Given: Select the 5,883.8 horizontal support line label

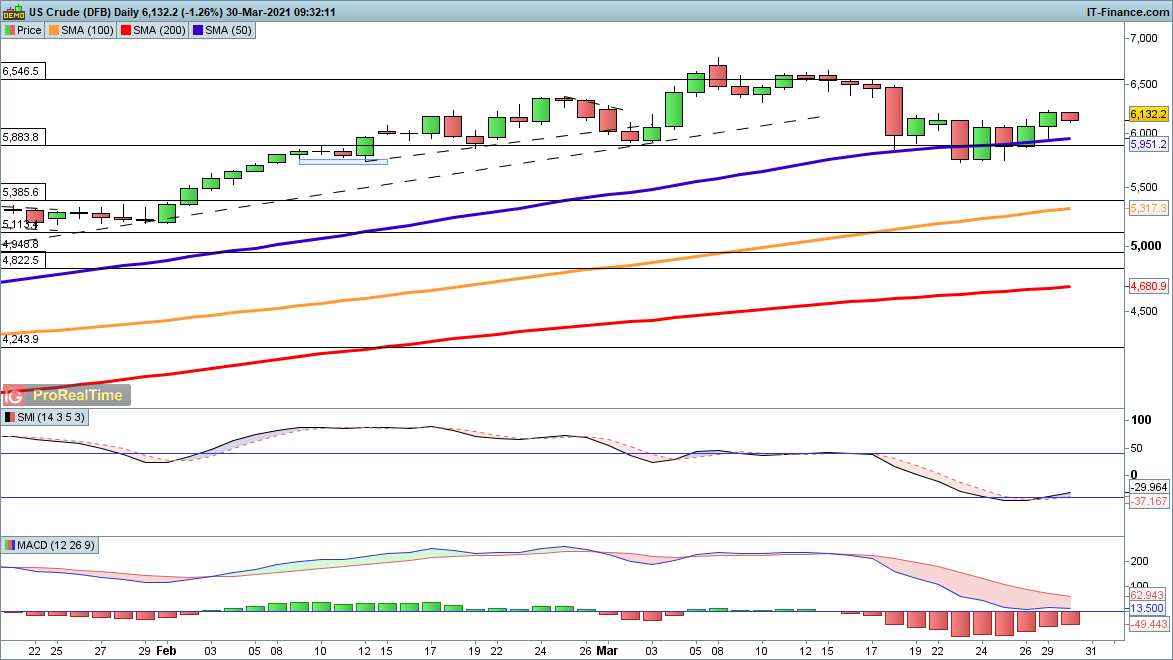Looking at the screenshot, I should pos(21,137).
